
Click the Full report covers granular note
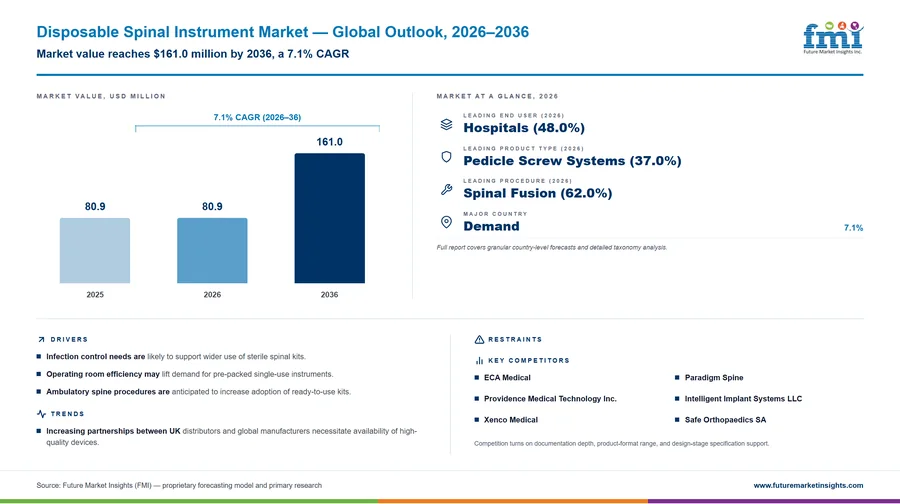click(552, 248)
